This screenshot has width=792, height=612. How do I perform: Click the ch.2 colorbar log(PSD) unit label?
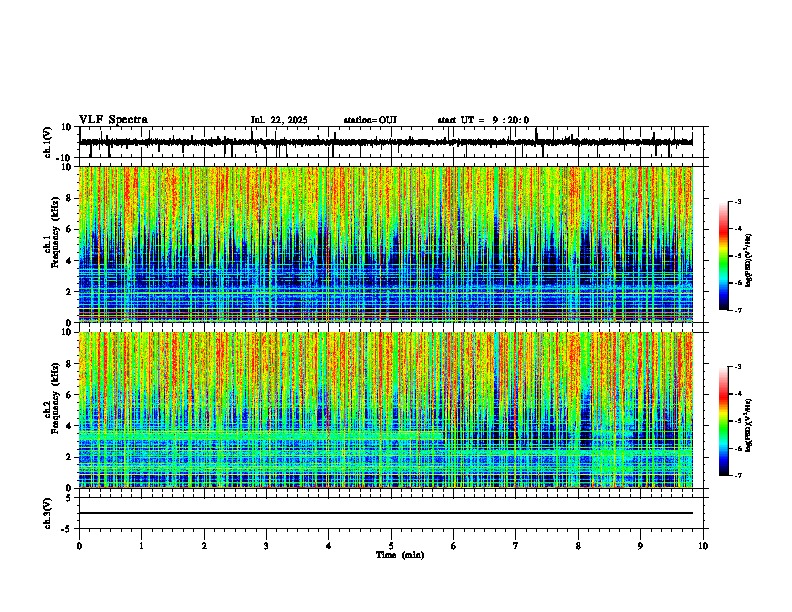pos(749,425)
